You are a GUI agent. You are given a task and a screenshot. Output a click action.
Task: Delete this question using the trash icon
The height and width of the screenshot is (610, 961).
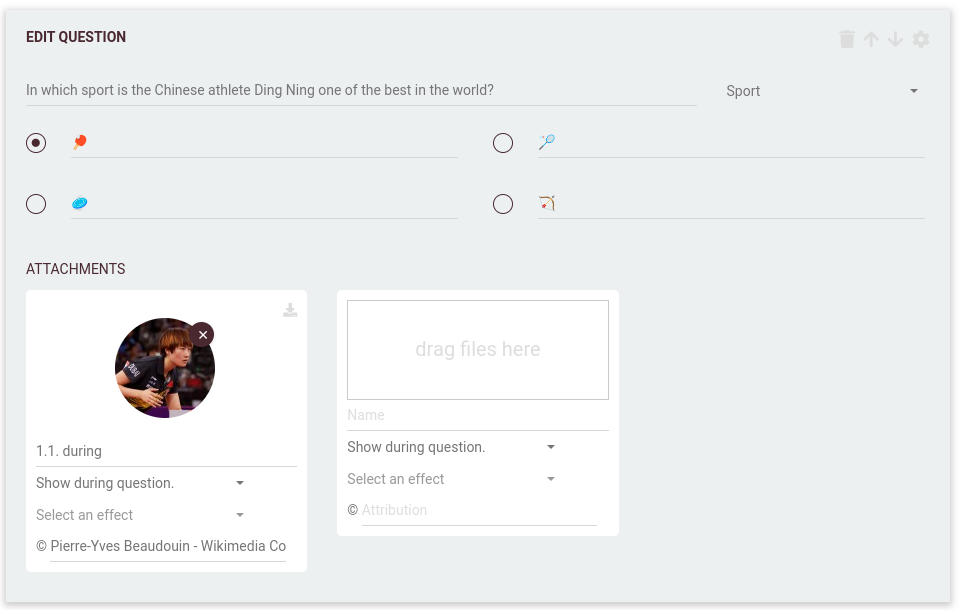pyautogui.click(x=846, y=39)
